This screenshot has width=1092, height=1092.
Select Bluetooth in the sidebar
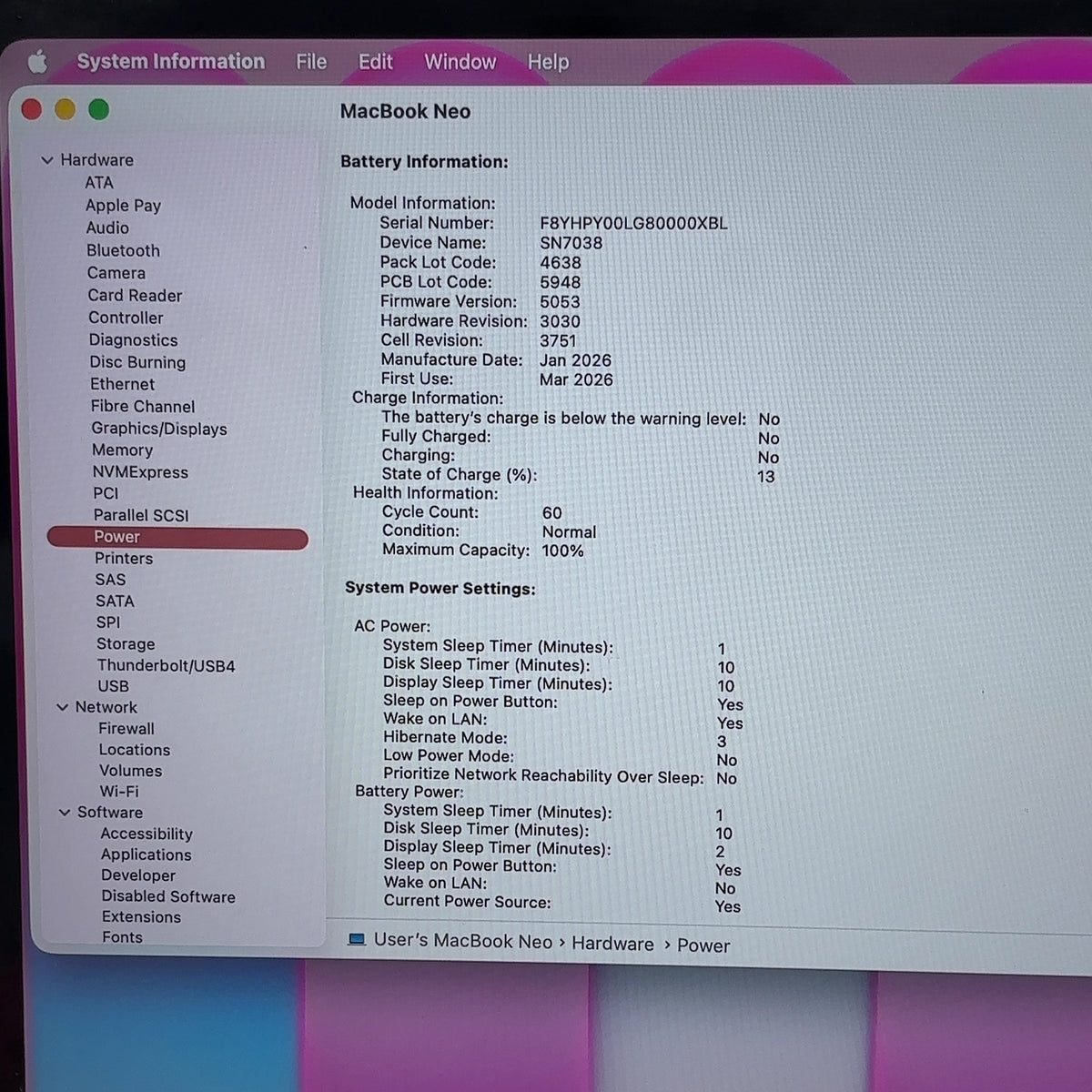(123, 250)
